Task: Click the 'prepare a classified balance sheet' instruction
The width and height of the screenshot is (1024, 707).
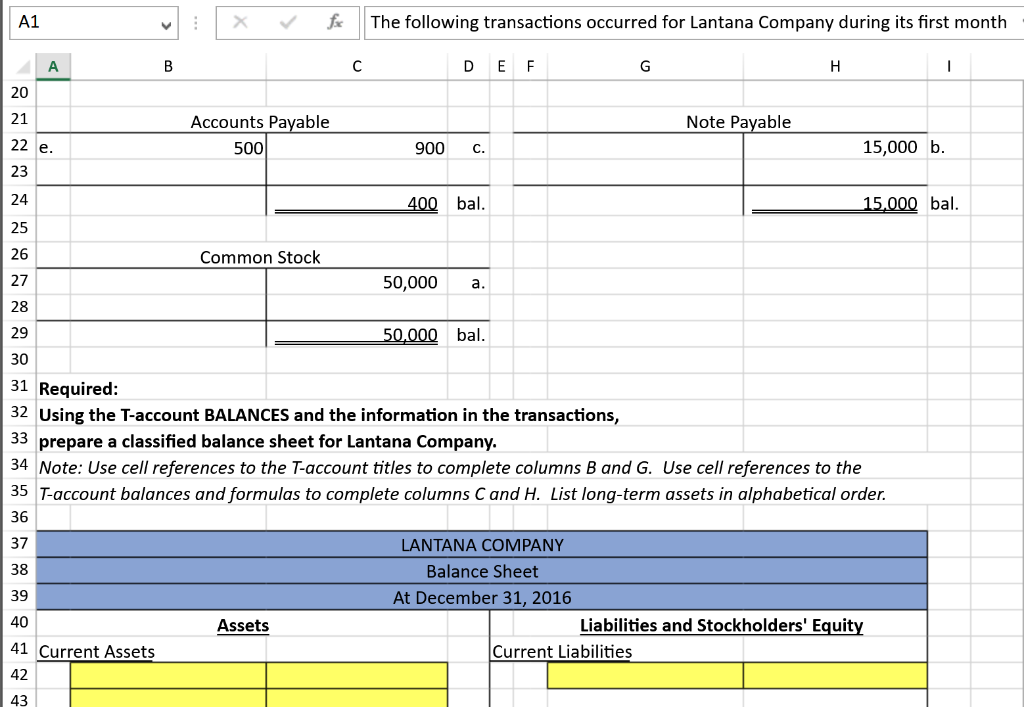Action: click(x=267, y=441)
